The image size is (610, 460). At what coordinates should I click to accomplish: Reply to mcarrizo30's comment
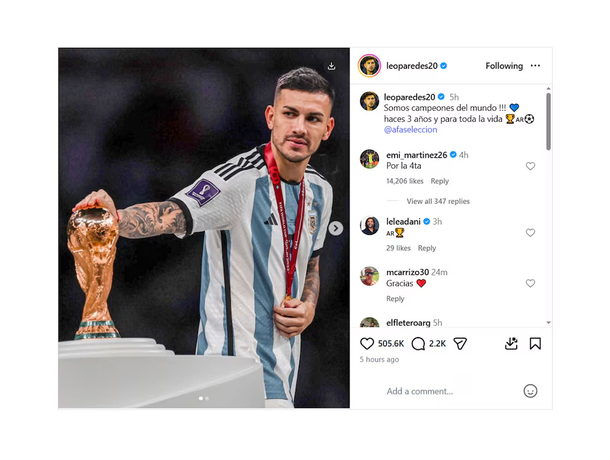[x=395, y=299]
